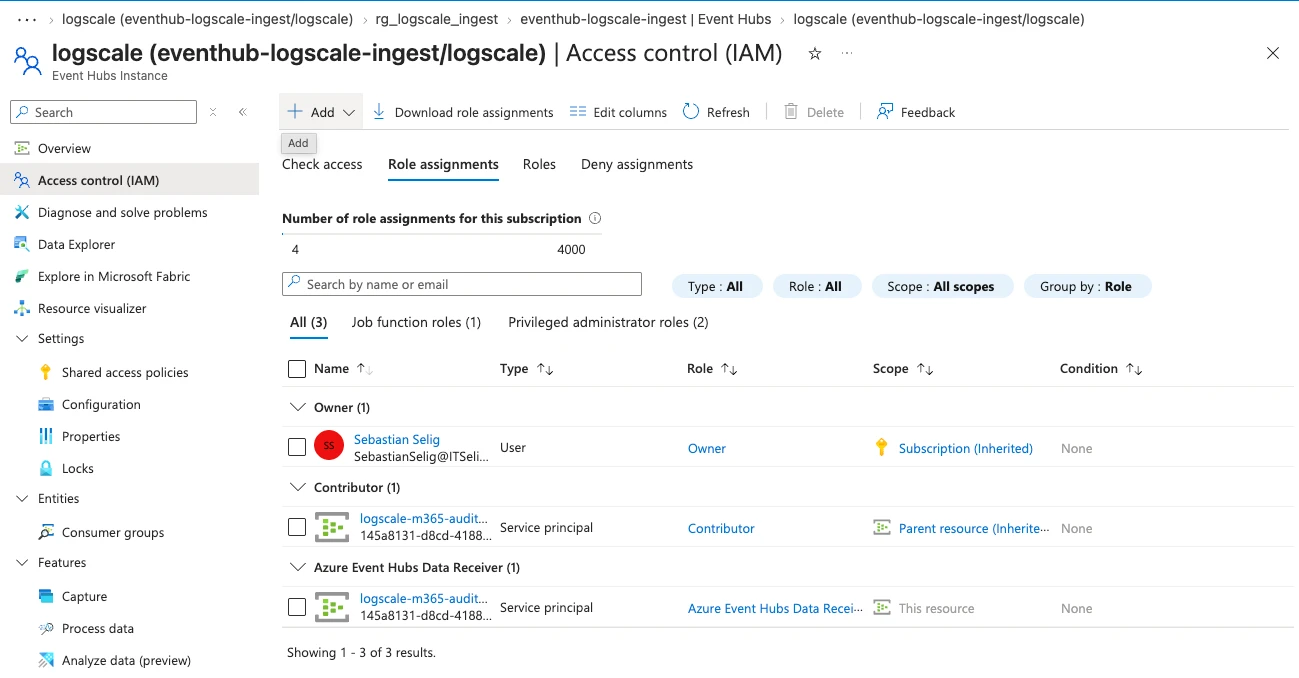
Task: Click the Feedback button
Action: 916,112
